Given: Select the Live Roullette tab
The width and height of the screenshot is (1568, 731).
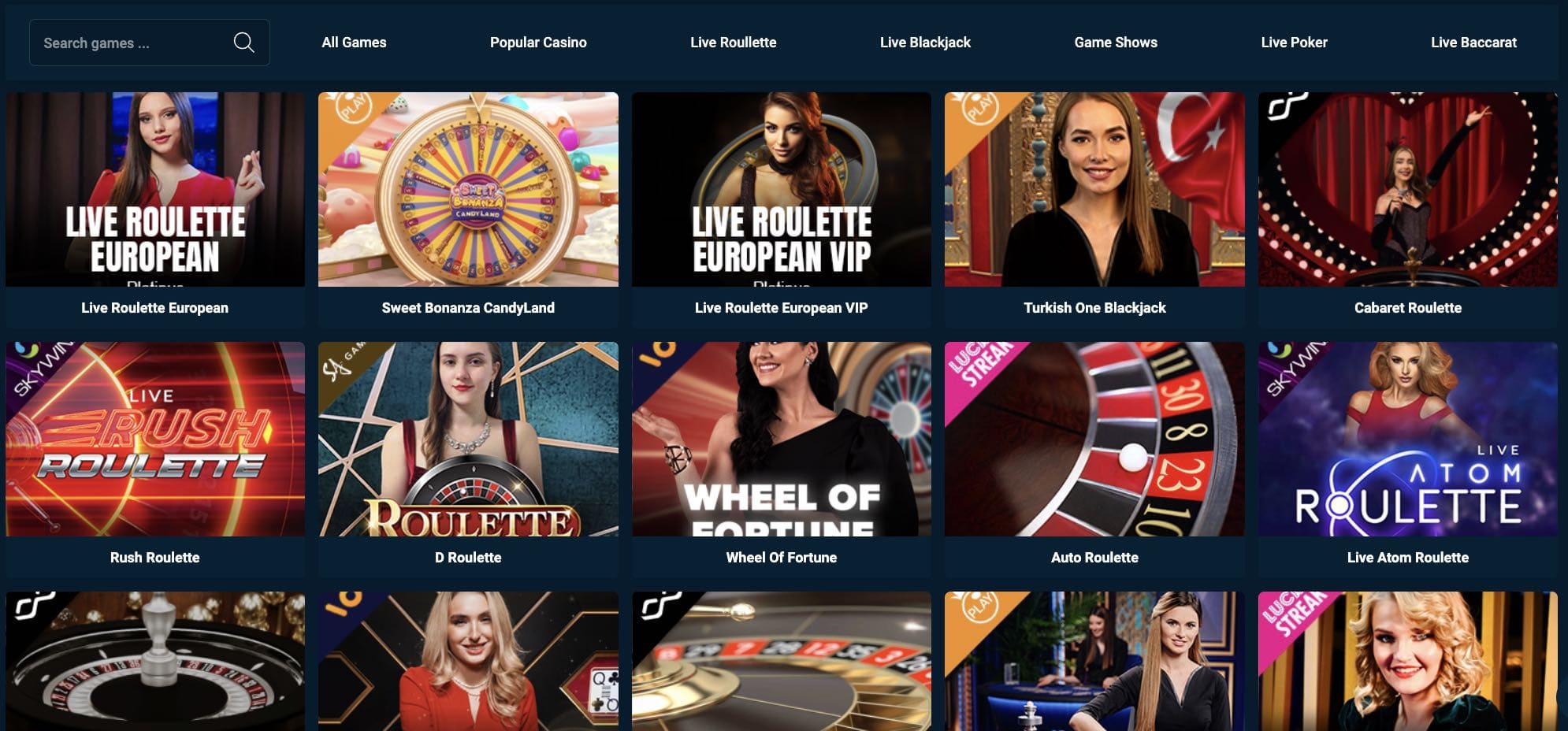Looking at the screenshot, I should click(733, 43).
